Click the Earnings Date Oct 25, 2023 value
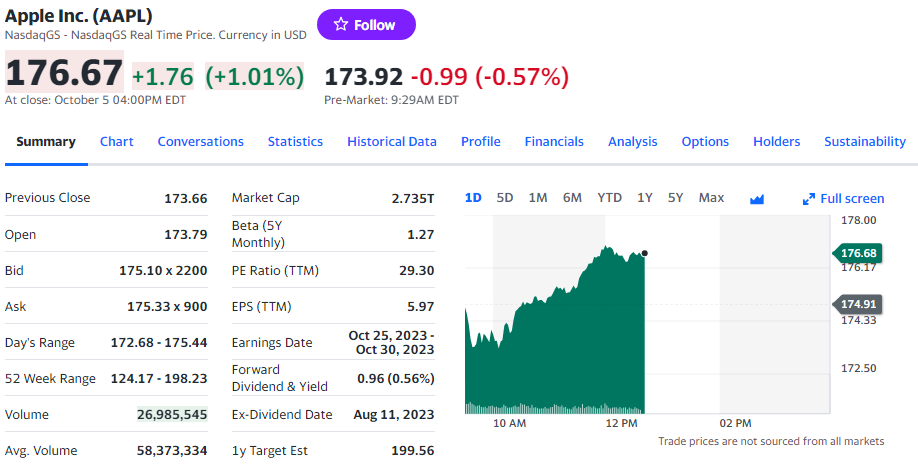 pyautogui.click(x=391, y=342)
